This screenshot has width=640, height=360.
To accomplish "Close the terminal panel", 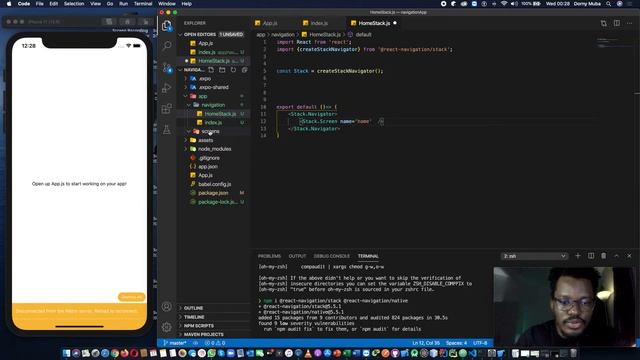I will point(629,256).
